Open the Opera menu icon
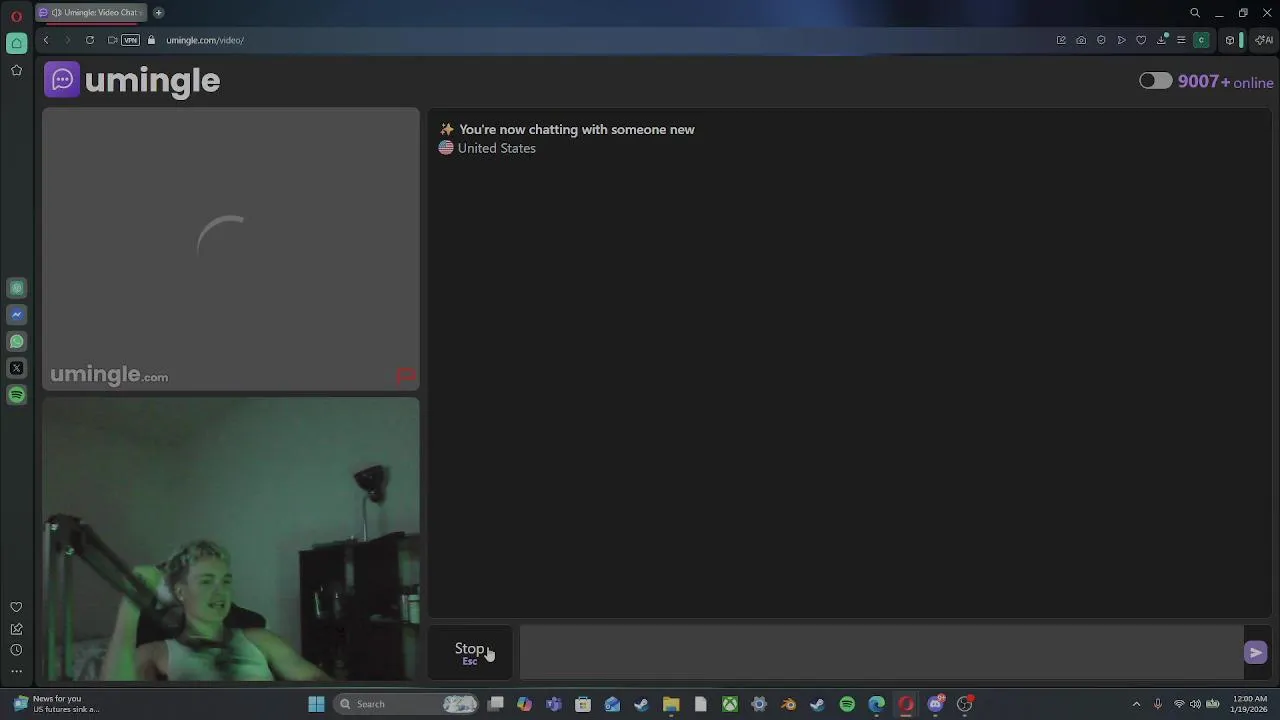Screen dimensions: 1280x720 pos(16,14)
